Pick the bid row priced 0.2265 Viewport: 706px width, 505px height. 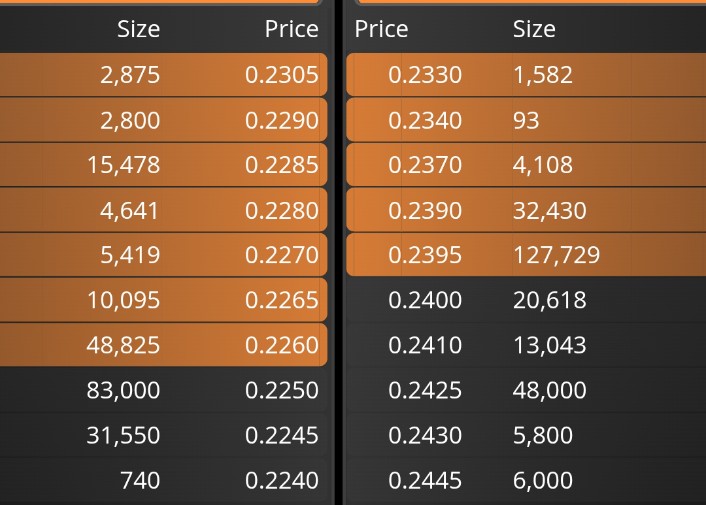(163, 300)
